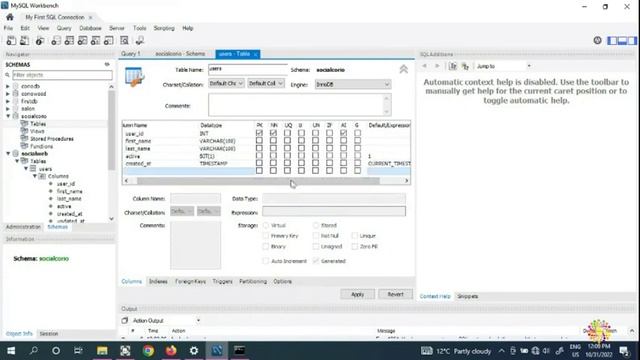Toggle G checkbox for first_name column

tap(358, 140)
